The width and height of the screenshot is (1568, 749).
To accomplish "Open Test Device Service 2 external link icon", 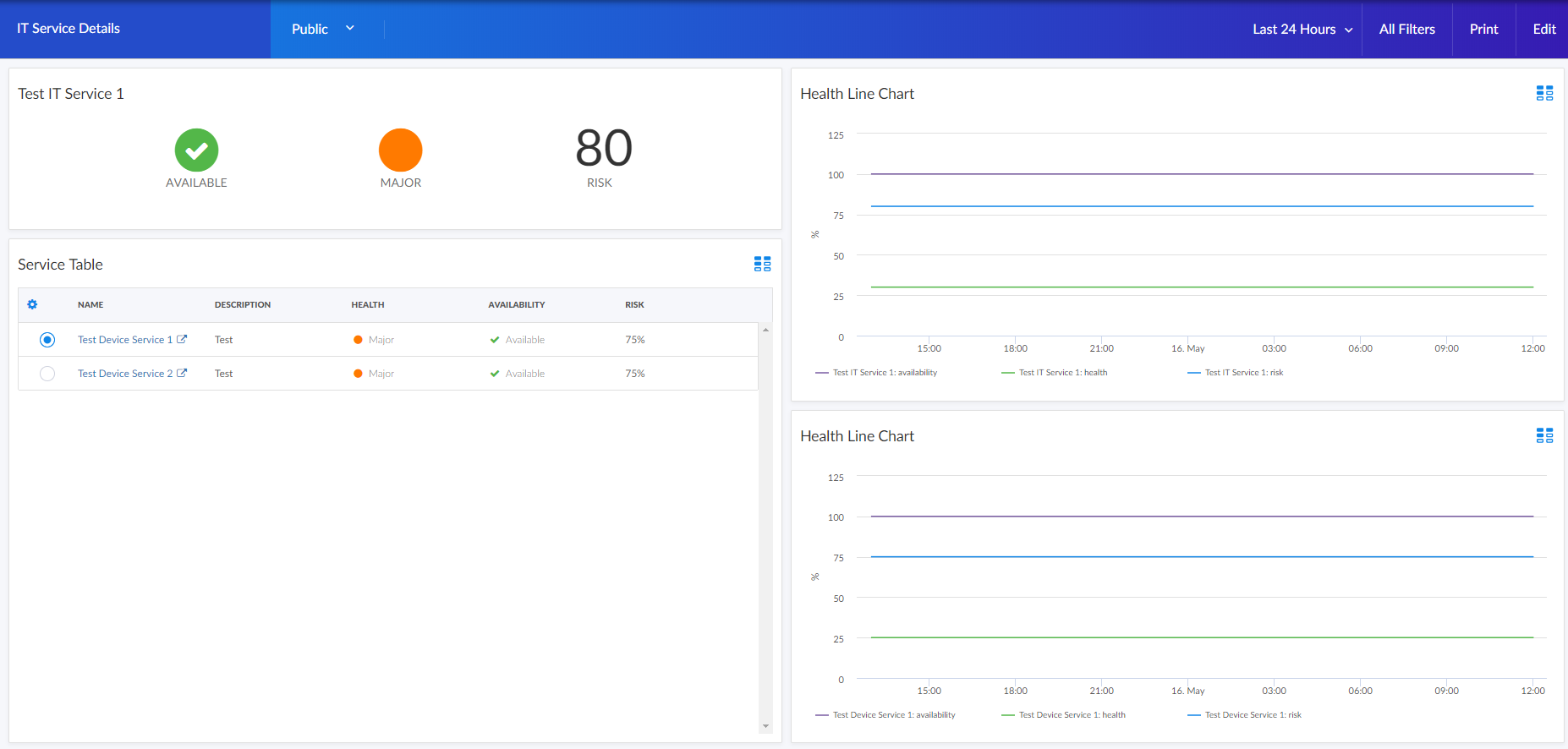I will 182,373.
